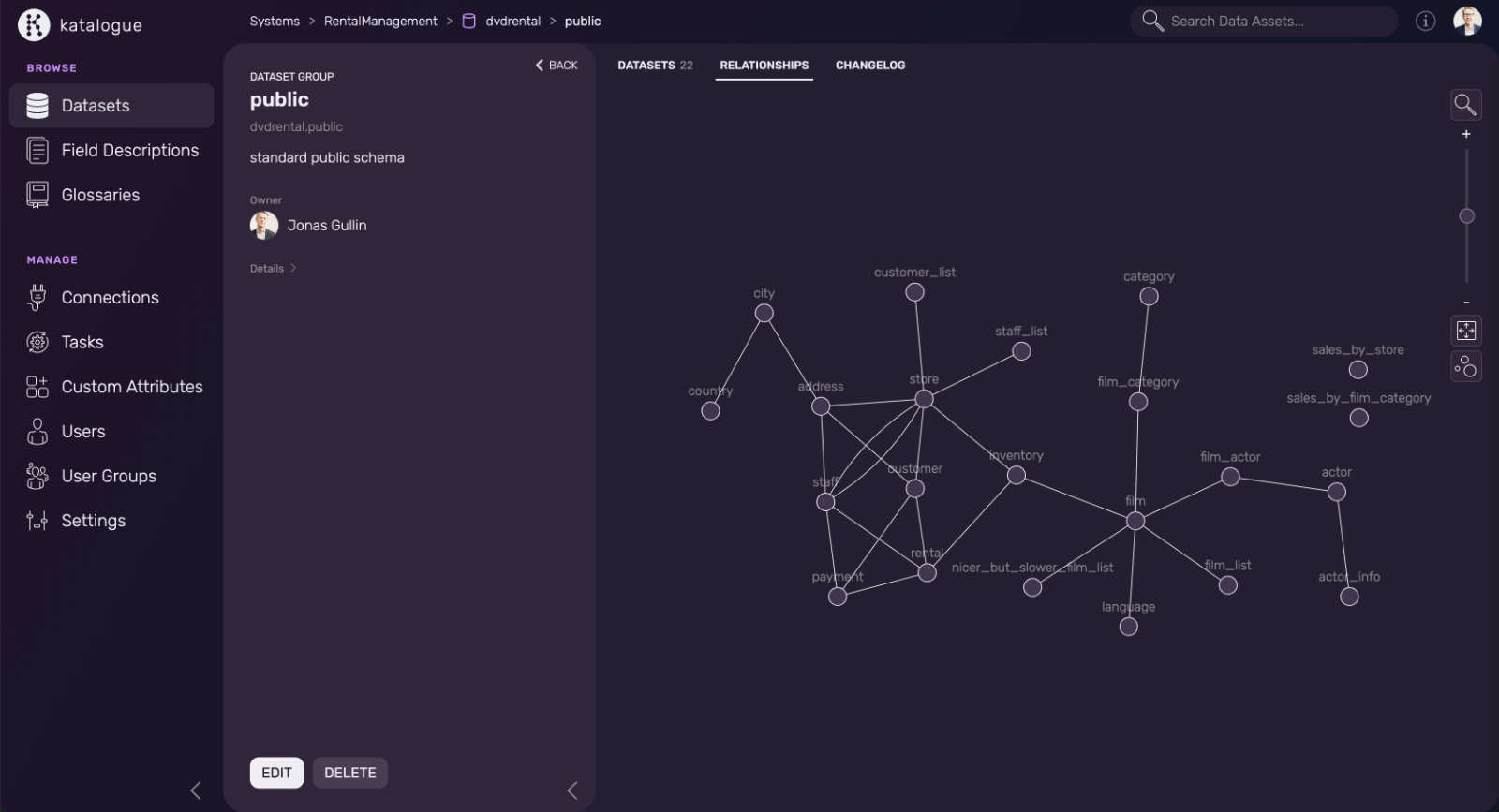Collapse the left navigation sidebar
1499x812 pixels.
coord(195,790)
